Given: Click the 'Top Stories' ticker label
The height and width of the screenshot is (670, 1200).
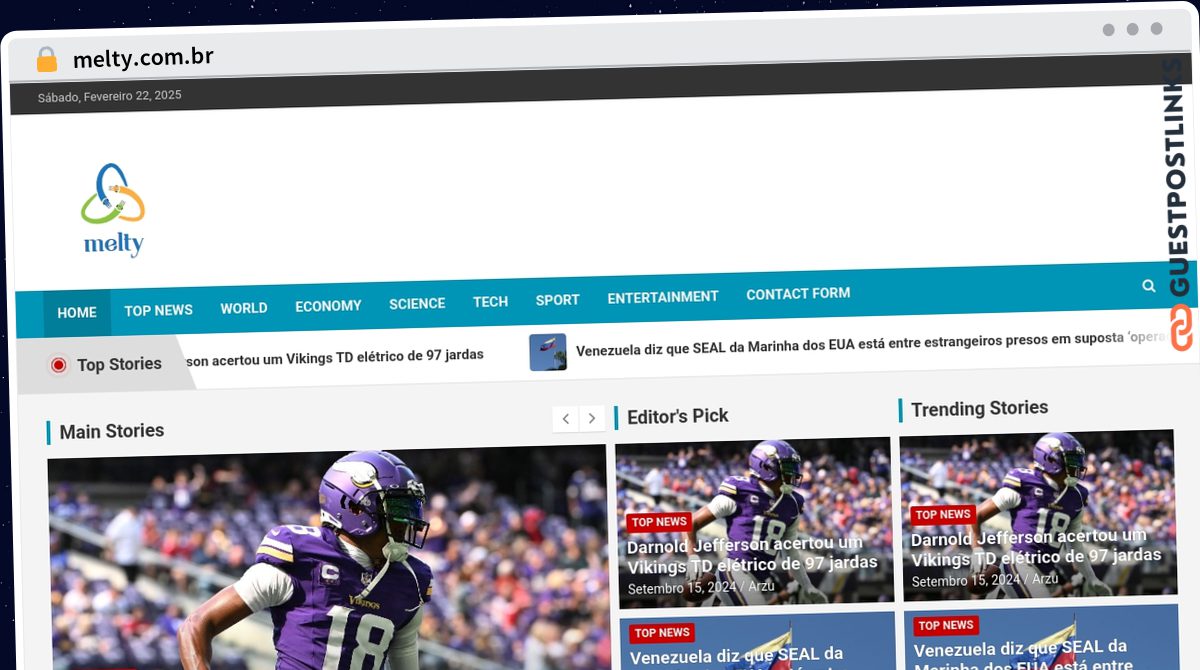Looking at the screenshot, I should 119,364.
